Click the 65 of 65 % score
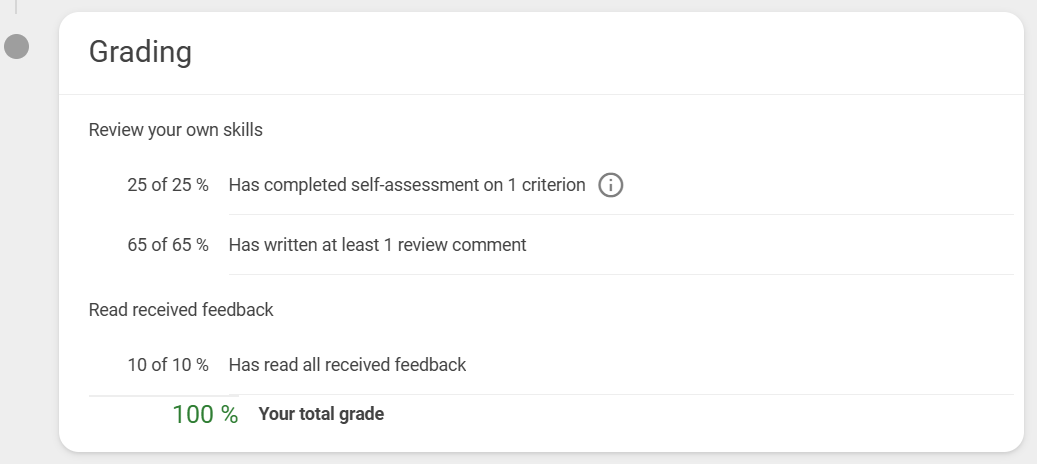This screenshot has width=1037, height=464. click(168, 245)
